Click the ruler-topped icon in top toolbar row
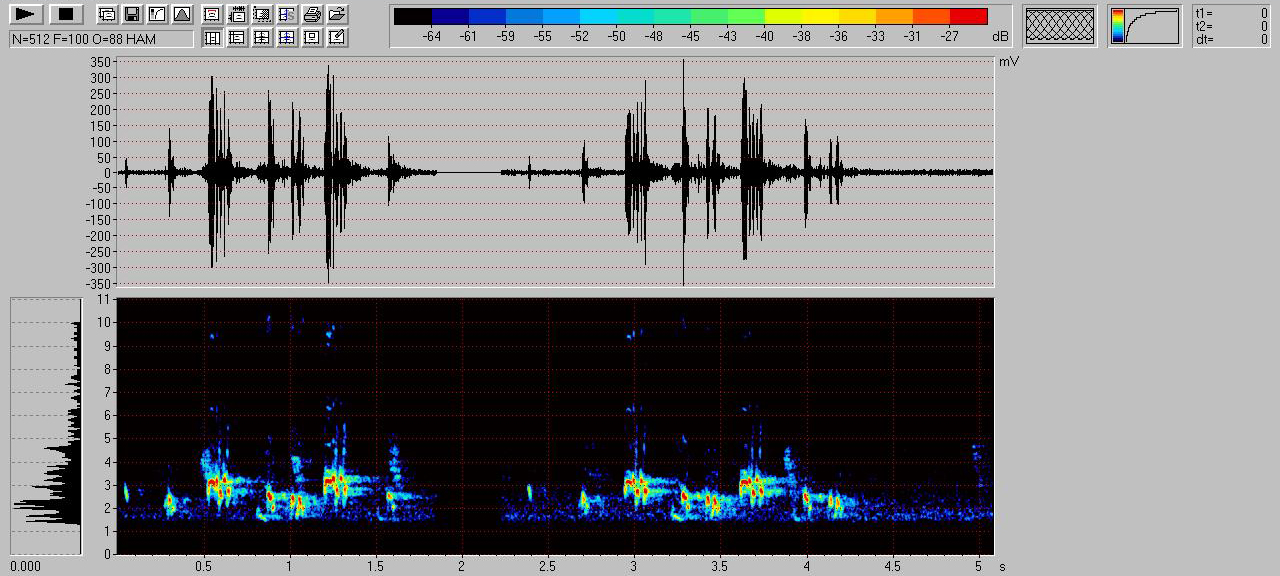The height and width of the screenshot is (576, 1280). pos(237,14)
